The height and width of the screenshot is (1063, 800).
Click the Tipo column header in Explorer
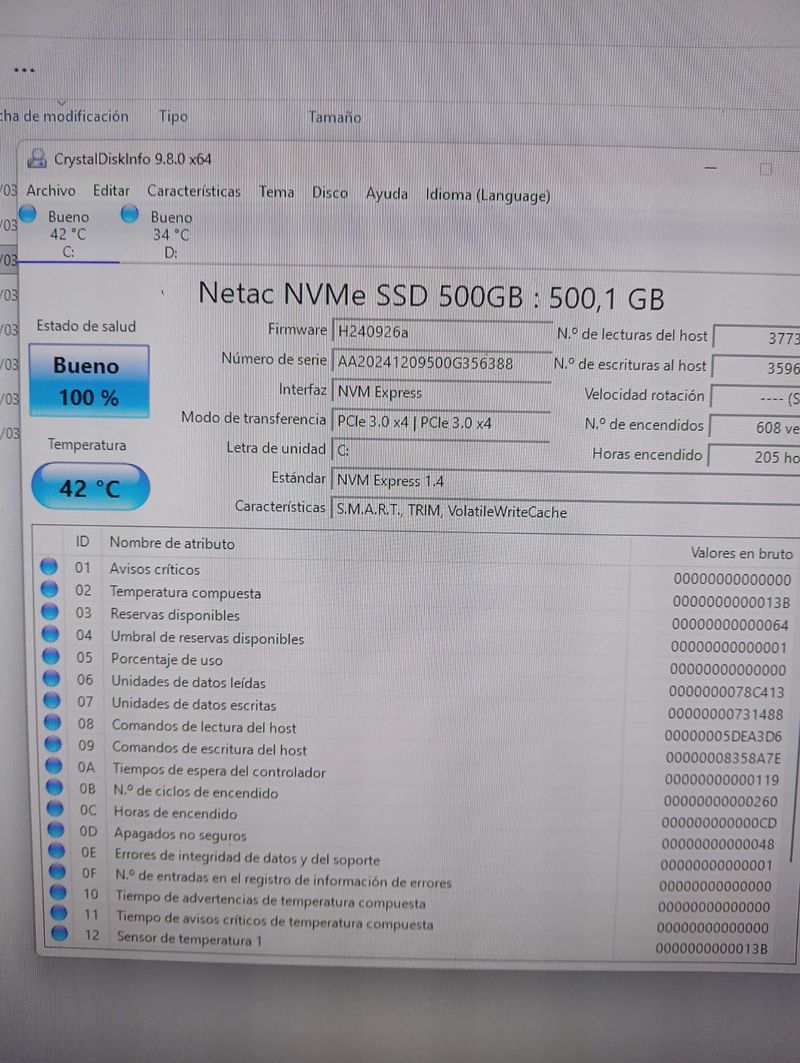tap(173, 116)
